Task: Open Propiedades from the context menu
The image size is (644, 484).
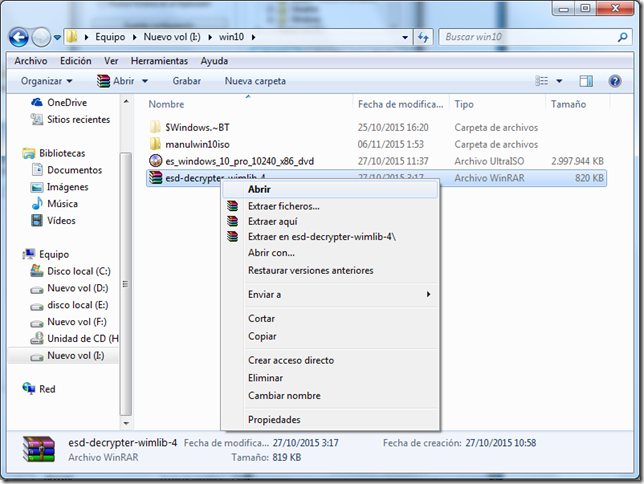Action: [x=330, y=419]
